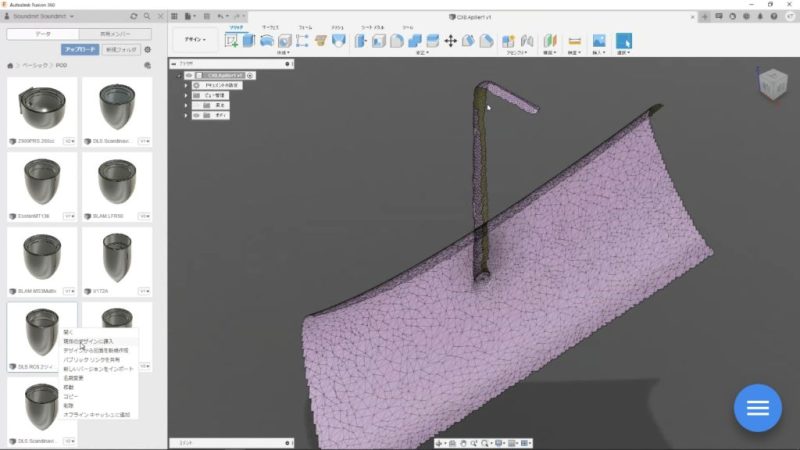Screen dimensions: 800x450
Task: Toggle visibility eye of ボディ folder
Action: pyautogui.click(x=196, y=116)
